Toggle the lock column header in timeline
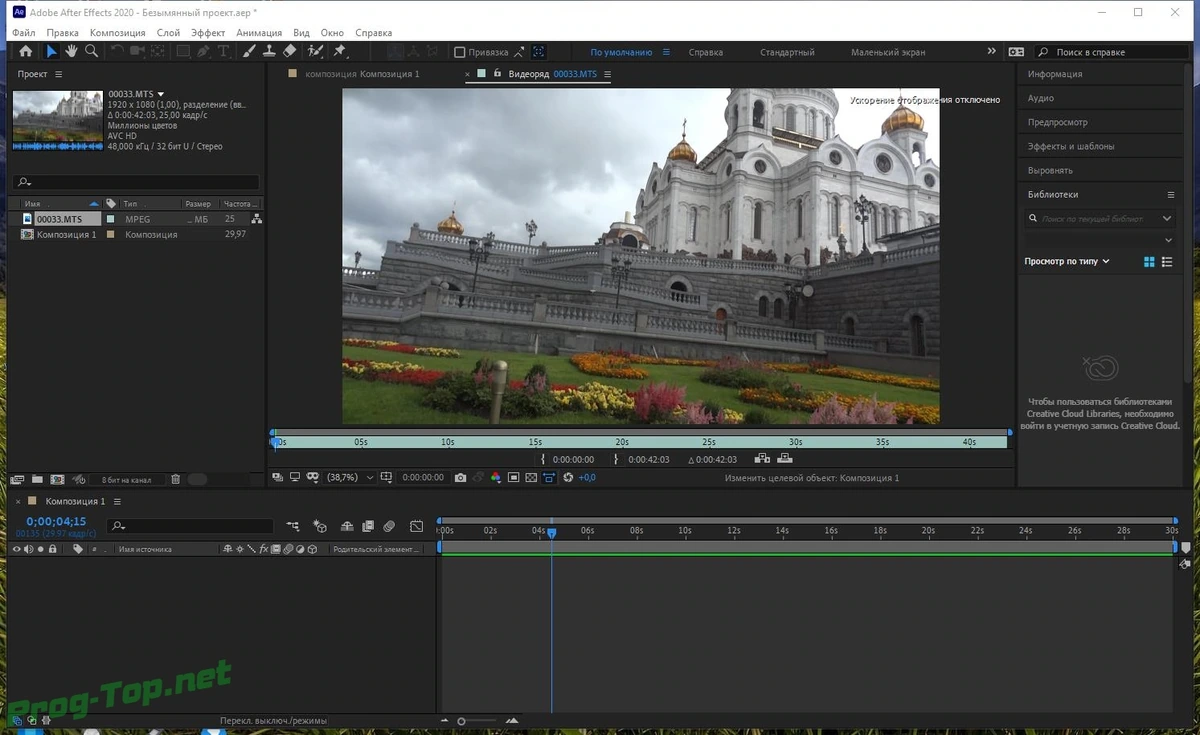The height and width of the screenshot is (735, 1200). (52, 549)
